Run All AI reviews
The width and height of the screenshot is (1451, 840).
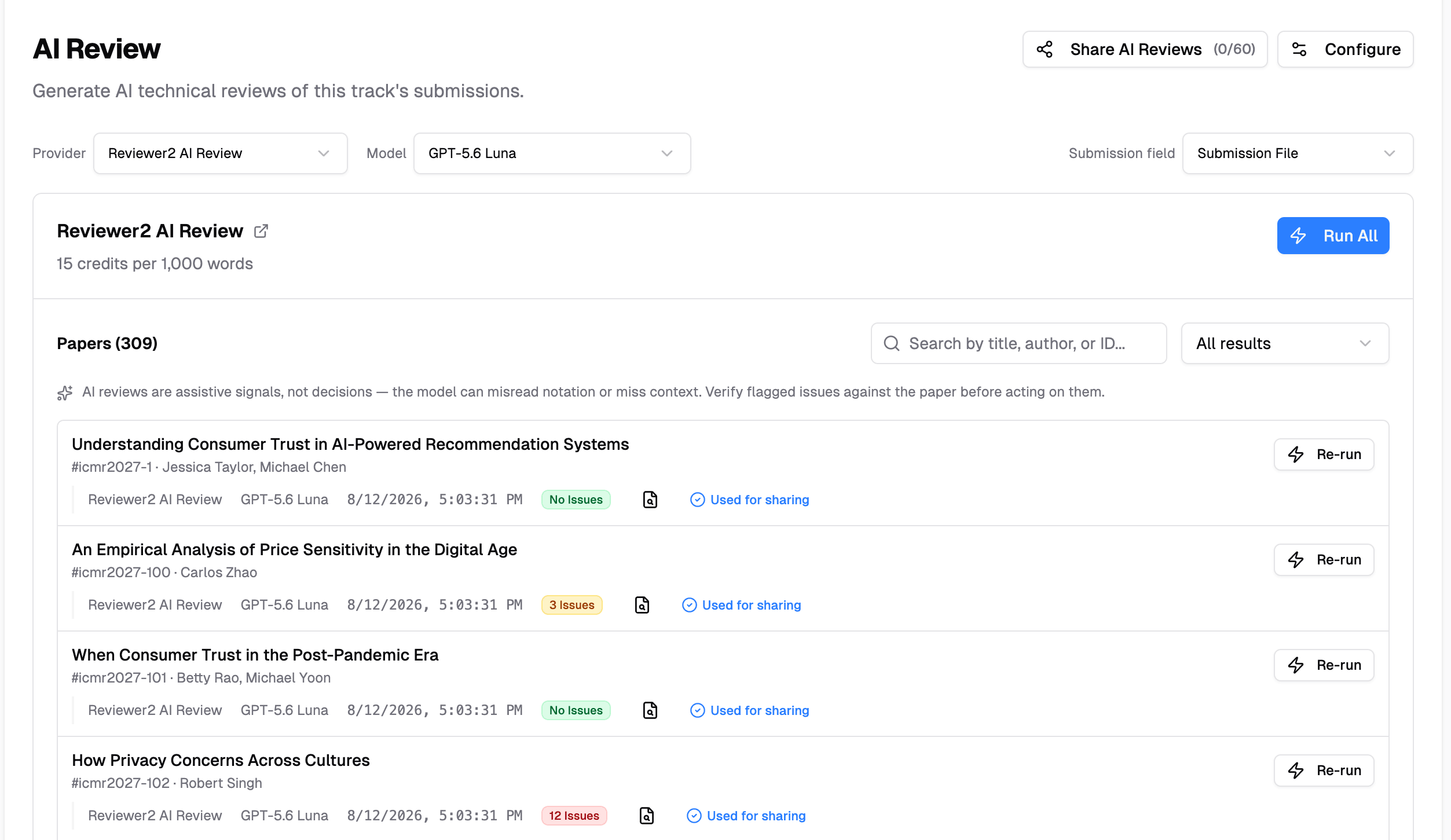click(x=1333, y=236)
